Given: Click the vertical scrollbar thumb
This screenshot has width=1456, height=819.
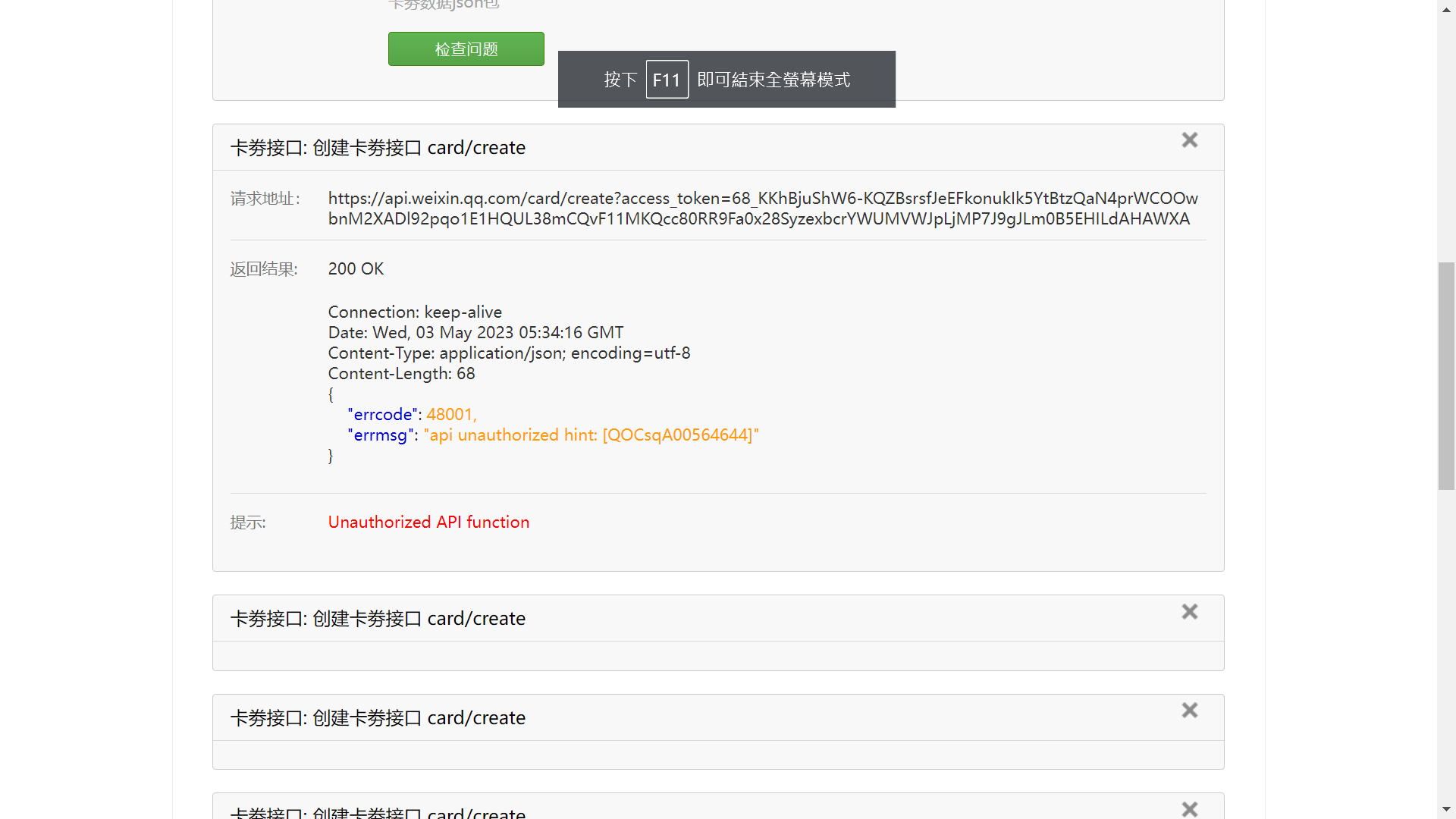Looking at the screenshot, I should (x=1446, y=375).
